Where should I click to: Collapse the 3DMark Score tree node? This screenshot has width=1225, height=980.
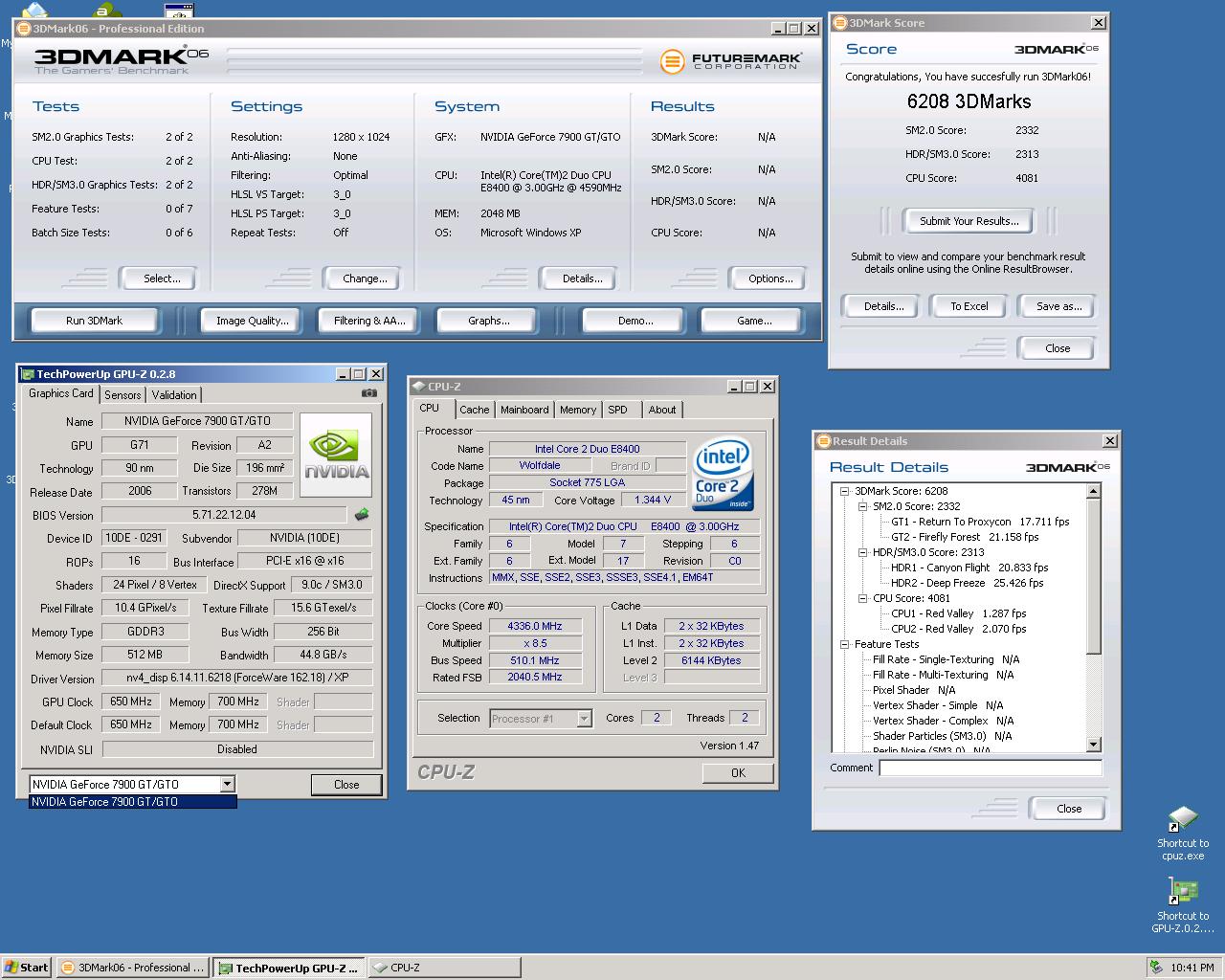tap(845, 491)
